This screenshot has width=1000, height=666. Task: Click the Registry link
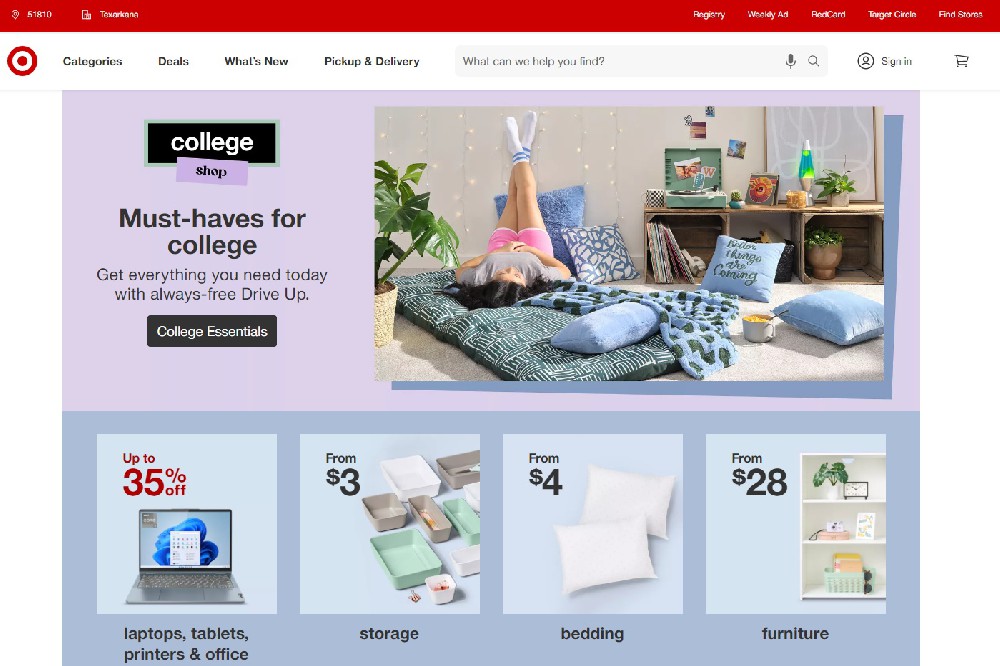[x=709, y=14]
